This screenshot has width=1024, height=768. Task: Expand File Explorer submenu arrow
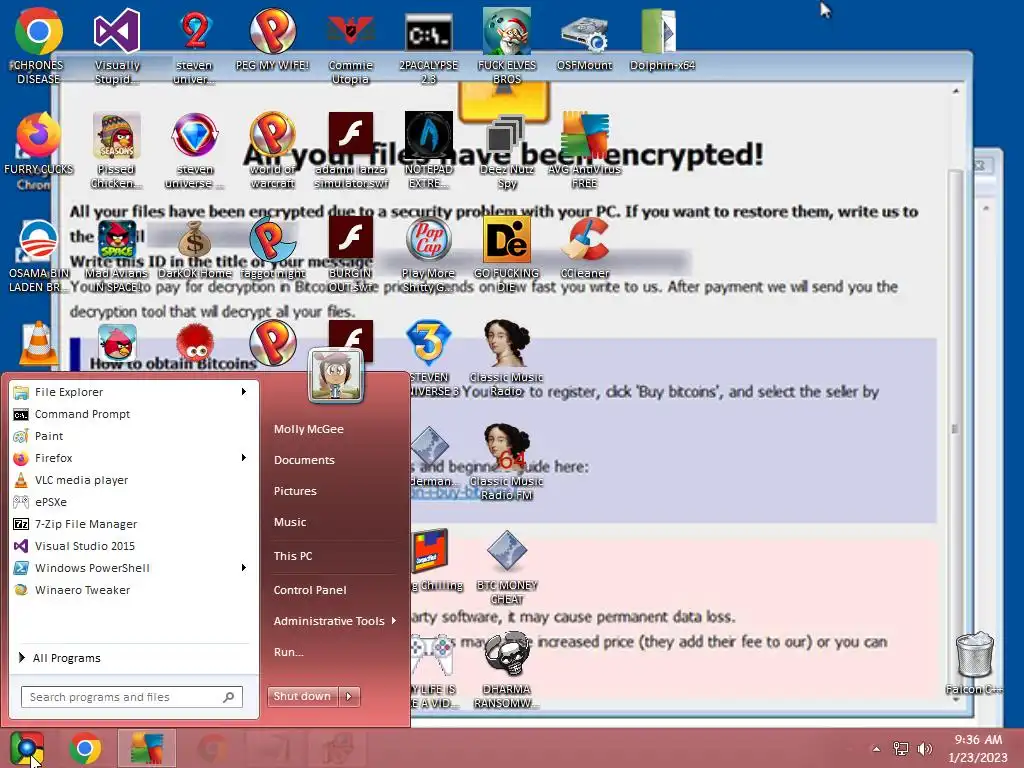[x=244, y=392]
